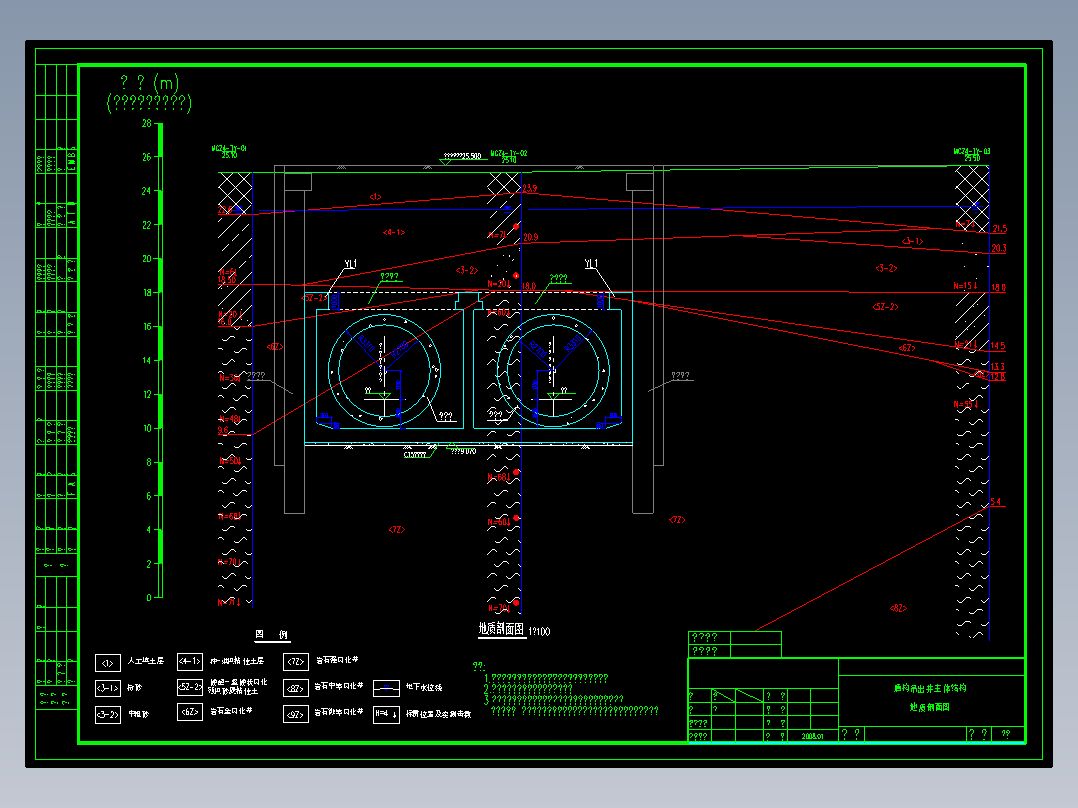The height and width of the screenshot is (808, 1078).
Task: Select the elevation axis title (m)
Action: point(149,83)
